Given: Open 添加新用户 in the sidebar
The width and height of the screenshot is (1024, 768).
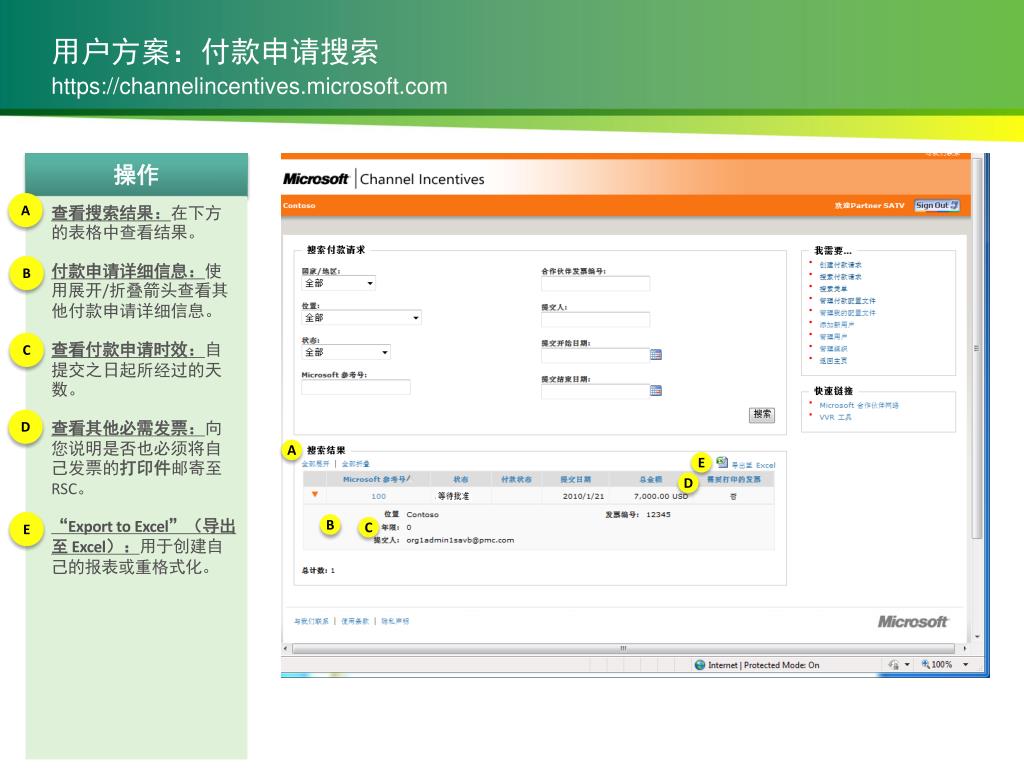Looking at the screenshot, I should coord(837,325).
